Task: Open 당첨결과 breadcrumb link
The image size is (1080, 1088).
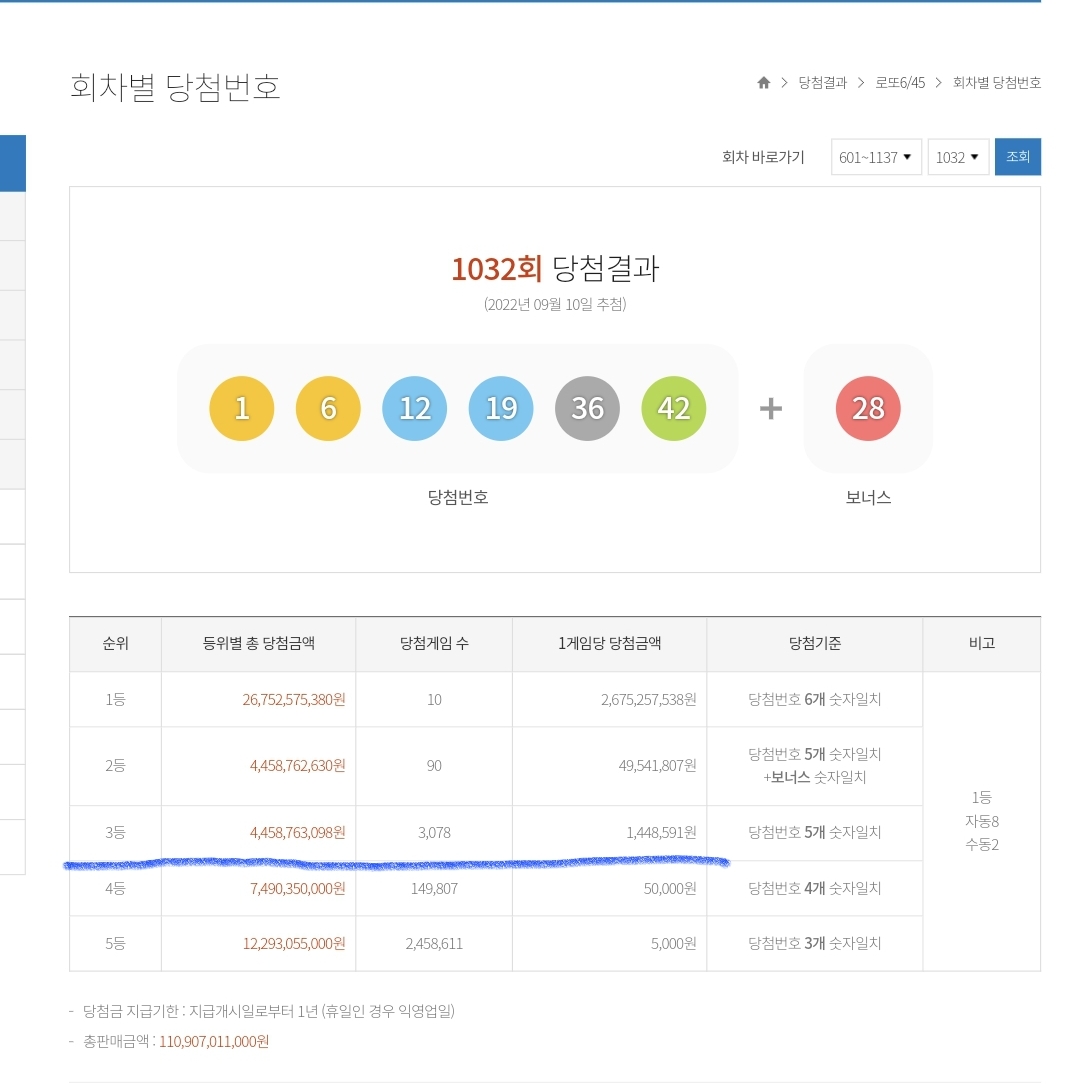Action: click(822, 83)
